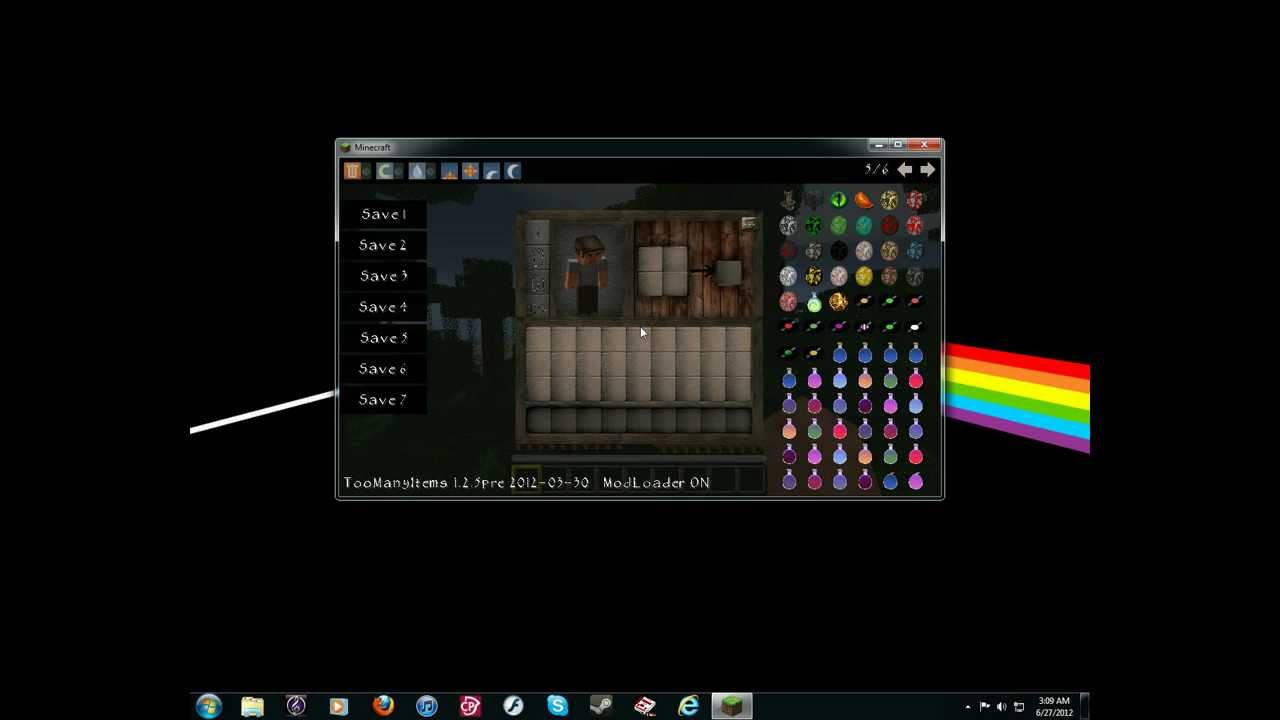Click the network icon in system tray
The image size is (1280, 720).
[x=1019, y=707]
